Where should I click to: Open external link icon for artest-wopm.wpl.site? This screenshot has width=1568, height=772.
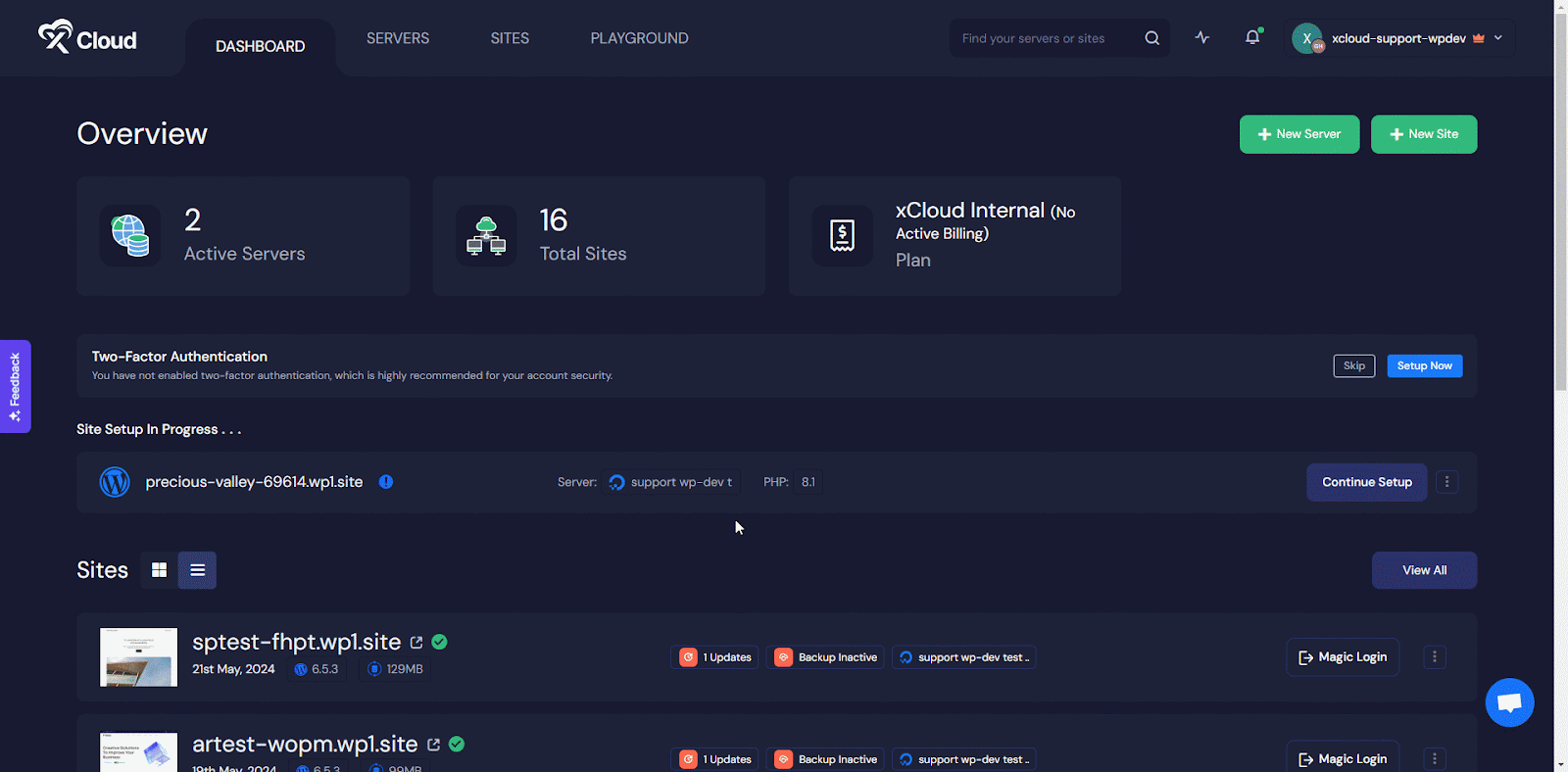pyautogui.click(x=433, y=745)
